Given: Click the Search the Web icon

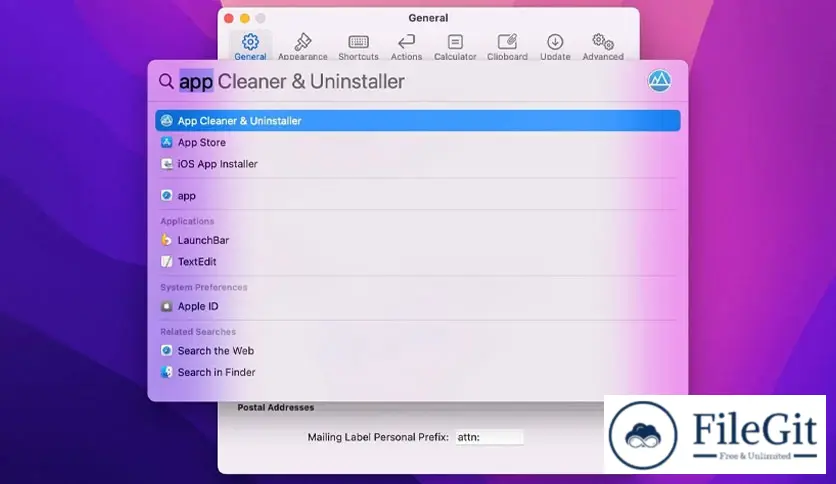Looking at the screenshot, I should point(167,351).
